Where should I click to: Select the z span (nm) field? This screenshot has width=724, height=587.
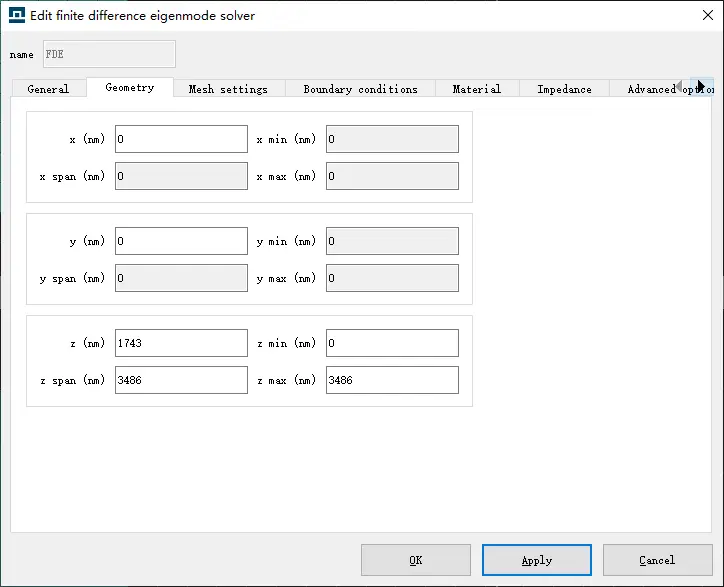(181, 380)
